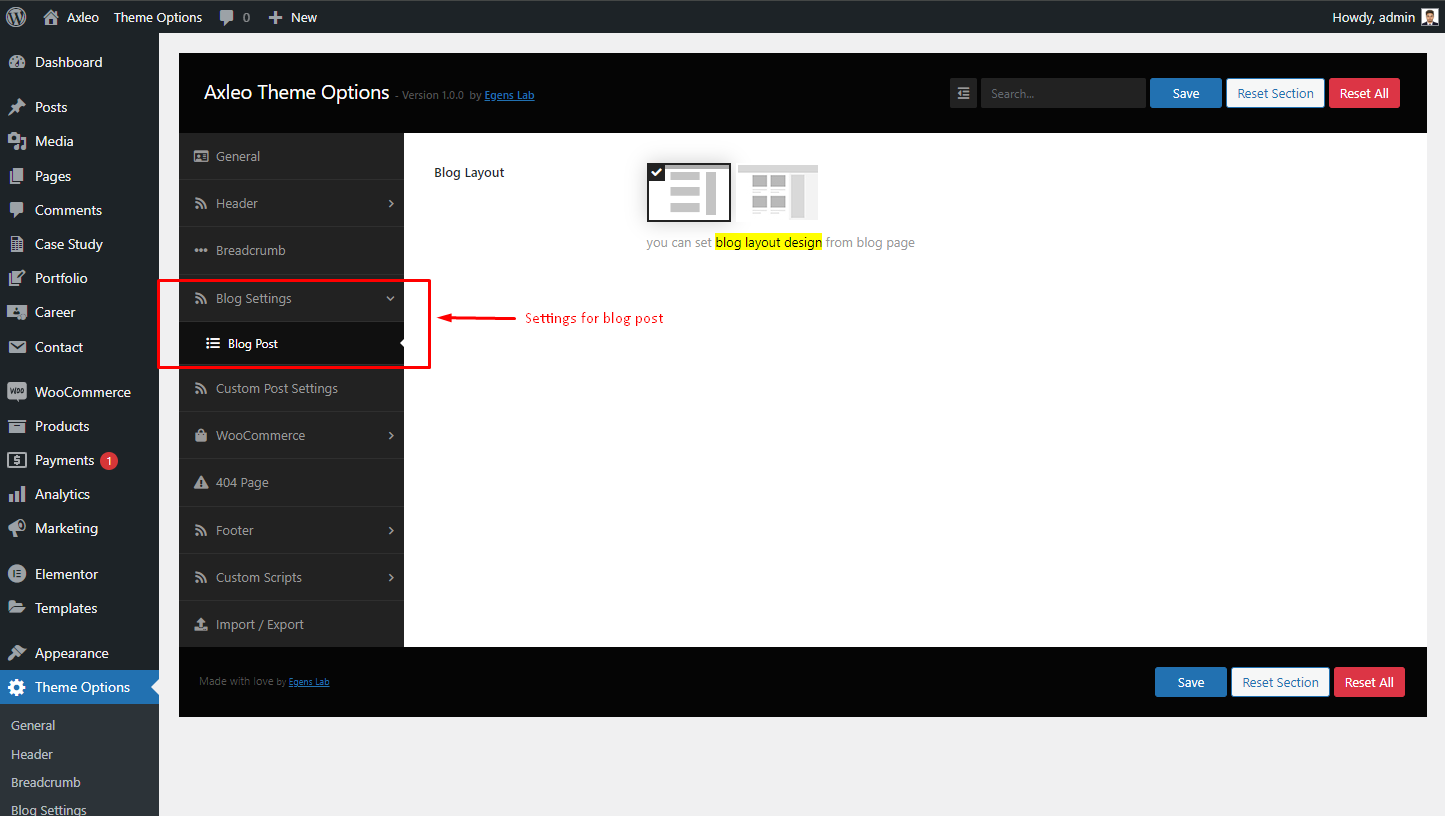Click the Pages icon in sidebar
The height and width of the screenshot is (816, 1445).
(x=16, y=176)
